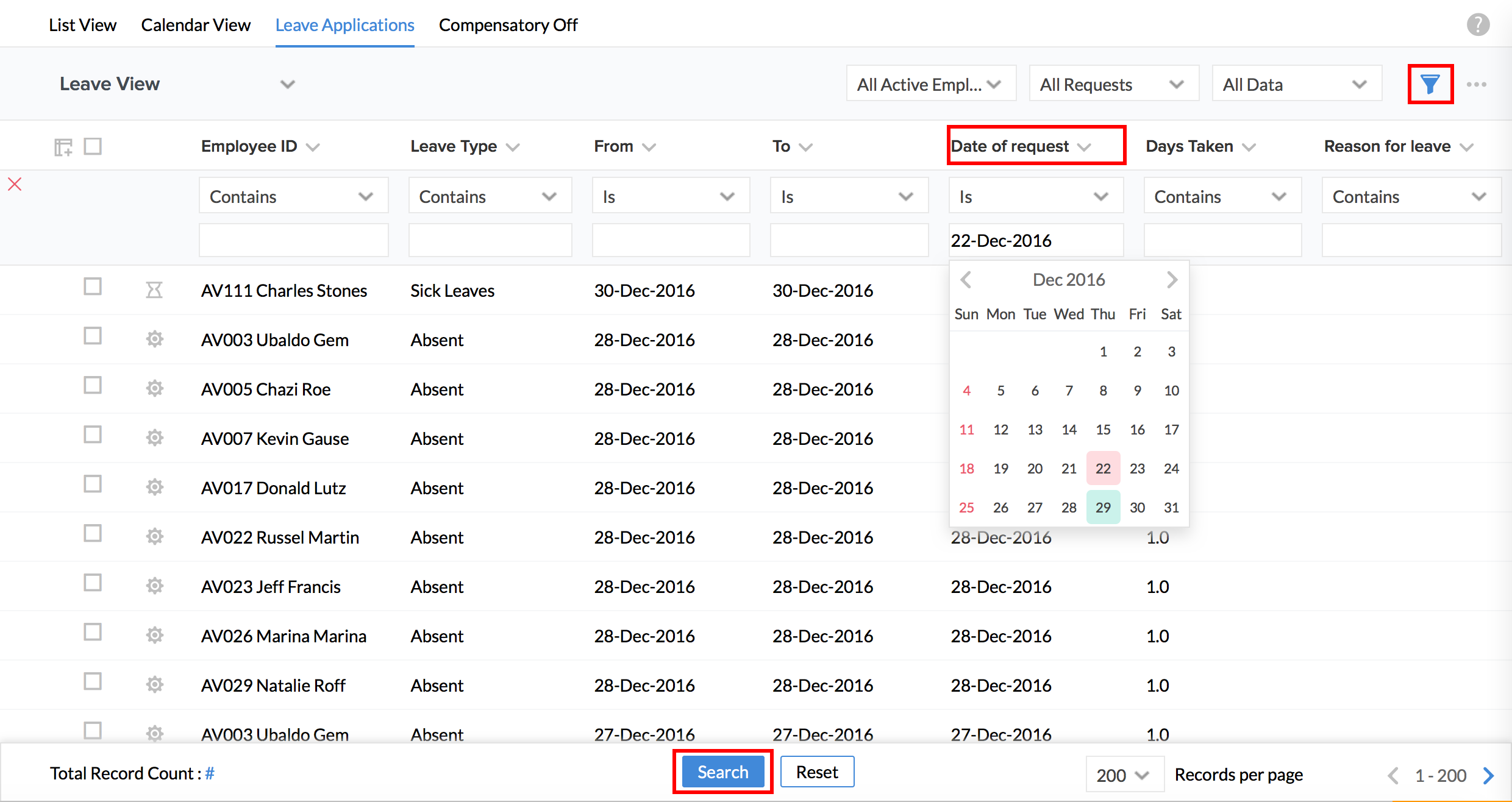Open the Compensatory Off tab

[x=508, y=25]
